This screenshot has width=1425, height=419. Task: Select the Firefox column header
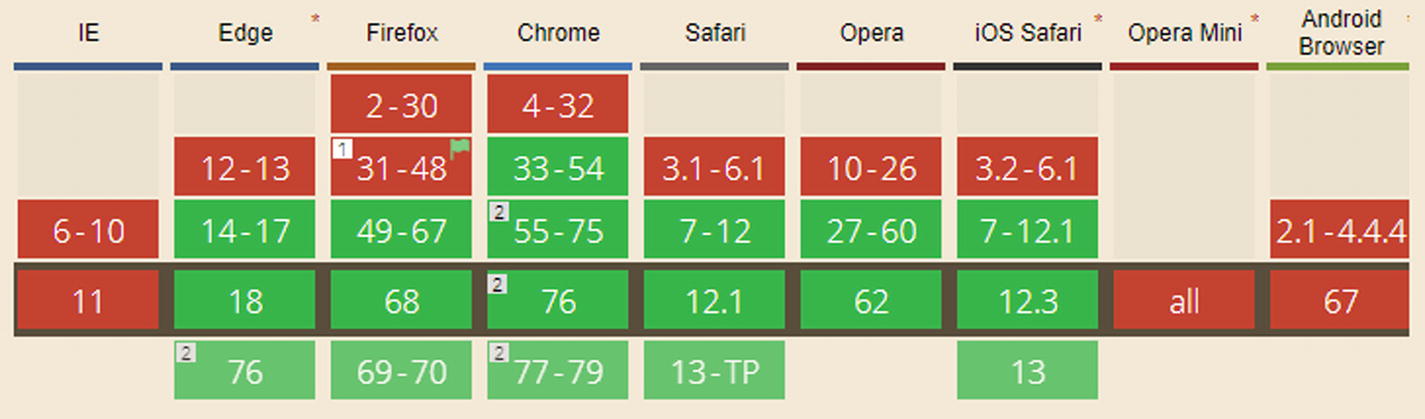pos(402,33)
